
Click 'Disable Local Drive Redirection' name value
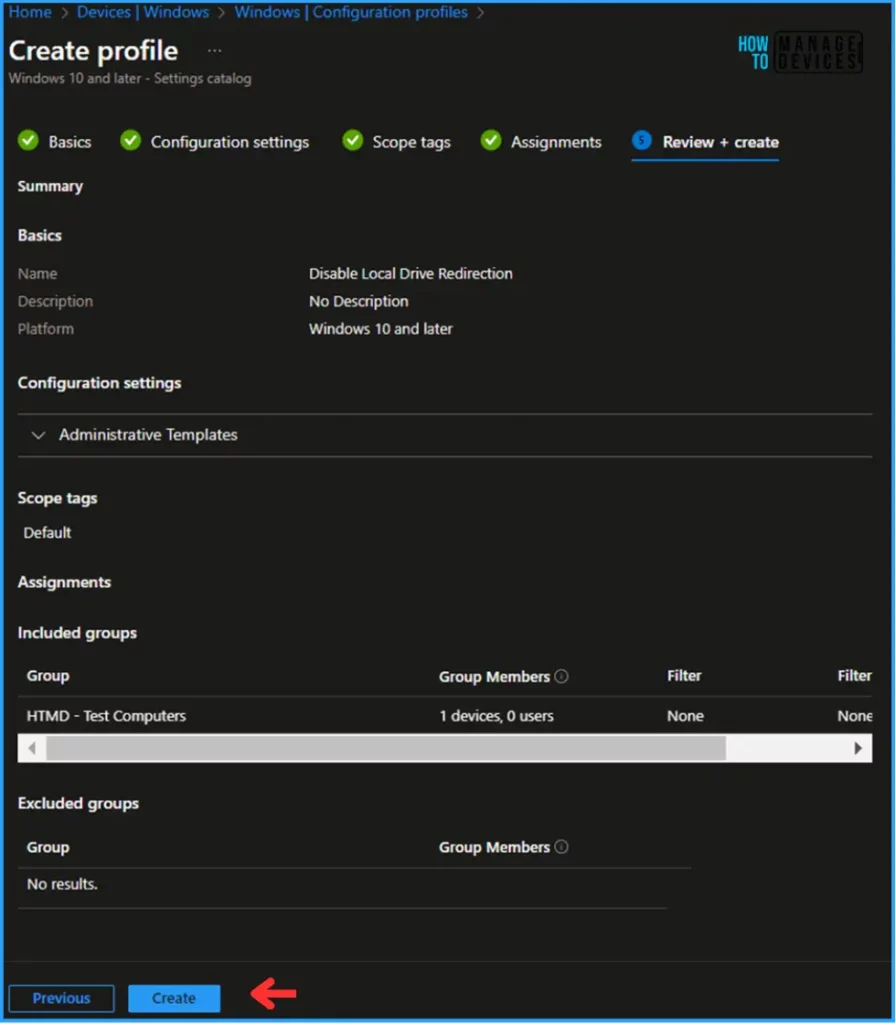pyautogui.click(x=411, y=274)
